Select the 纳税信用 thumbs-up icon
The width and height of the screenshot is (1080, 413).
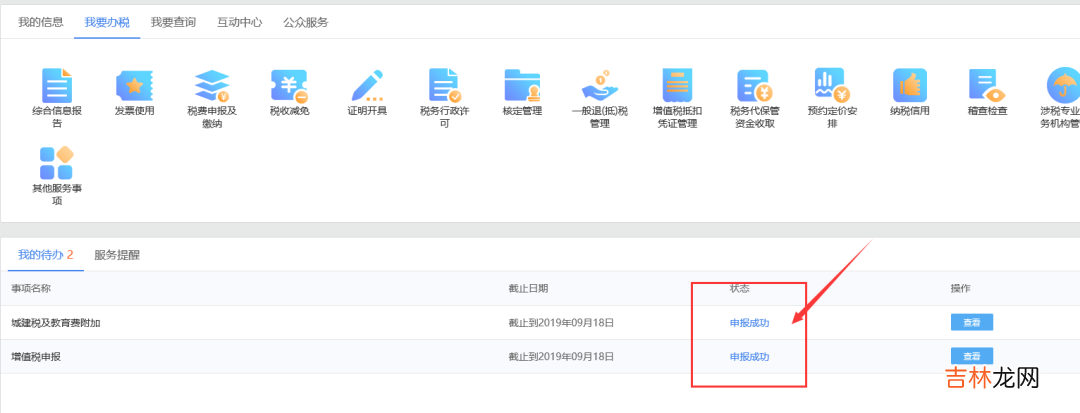[909, 87]
